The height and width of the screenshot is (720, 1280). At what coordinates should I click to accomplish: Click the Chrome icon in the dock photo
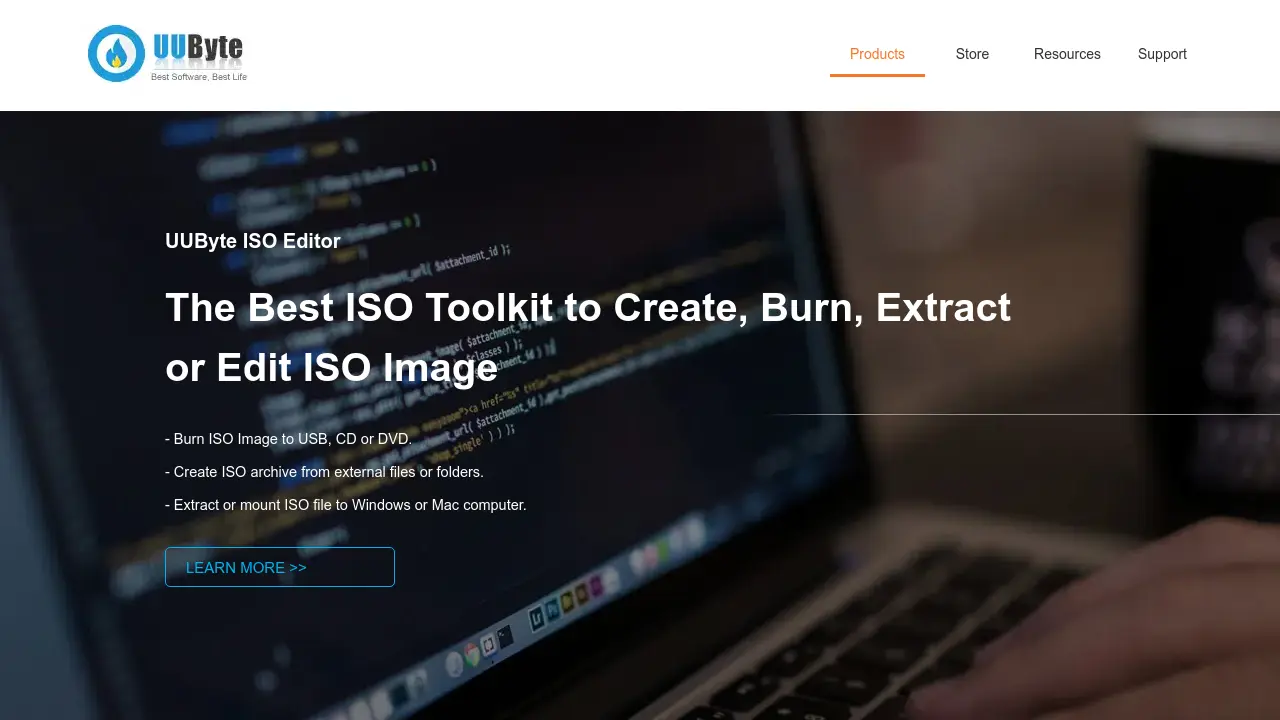coord(472,655)
